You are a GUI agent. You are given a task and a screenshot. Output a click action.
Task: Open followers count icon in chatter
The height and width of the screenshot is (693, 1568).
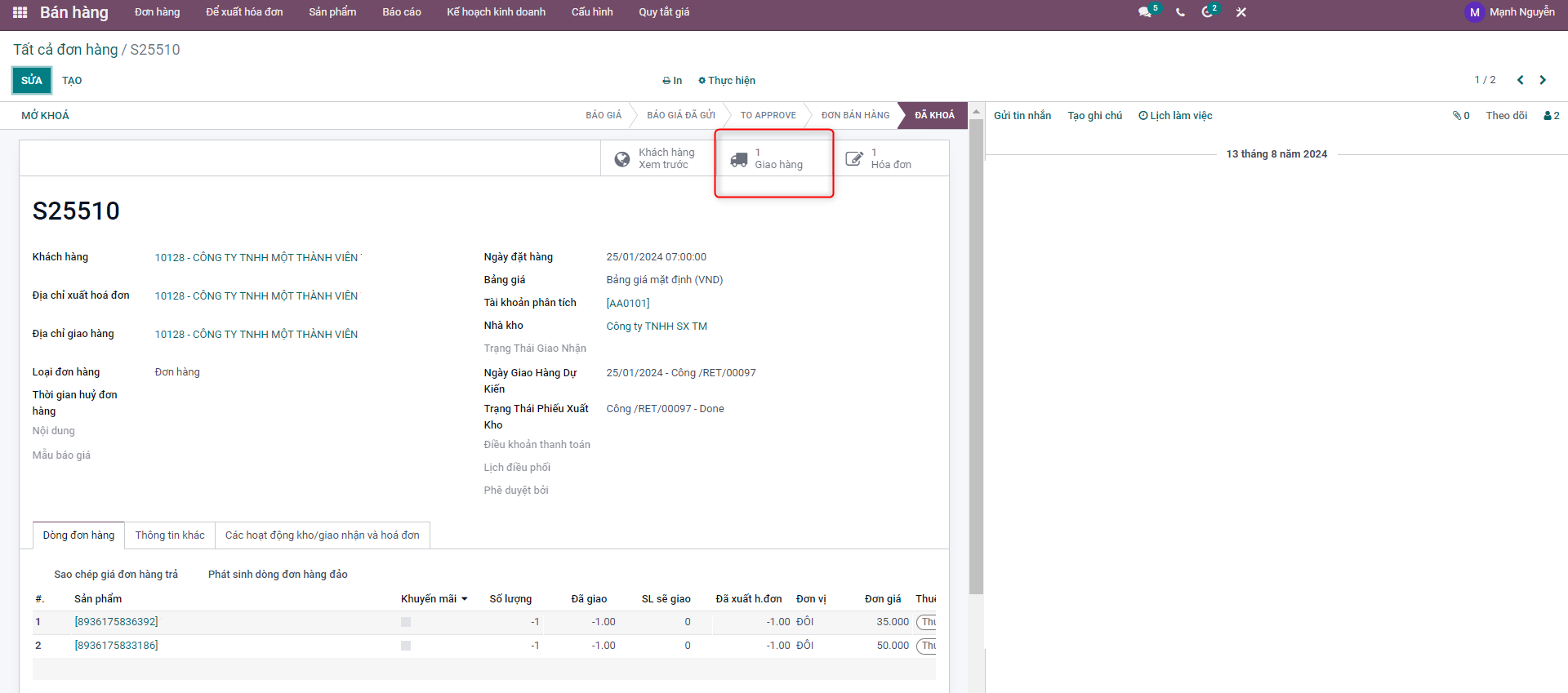click(1551, 116)
